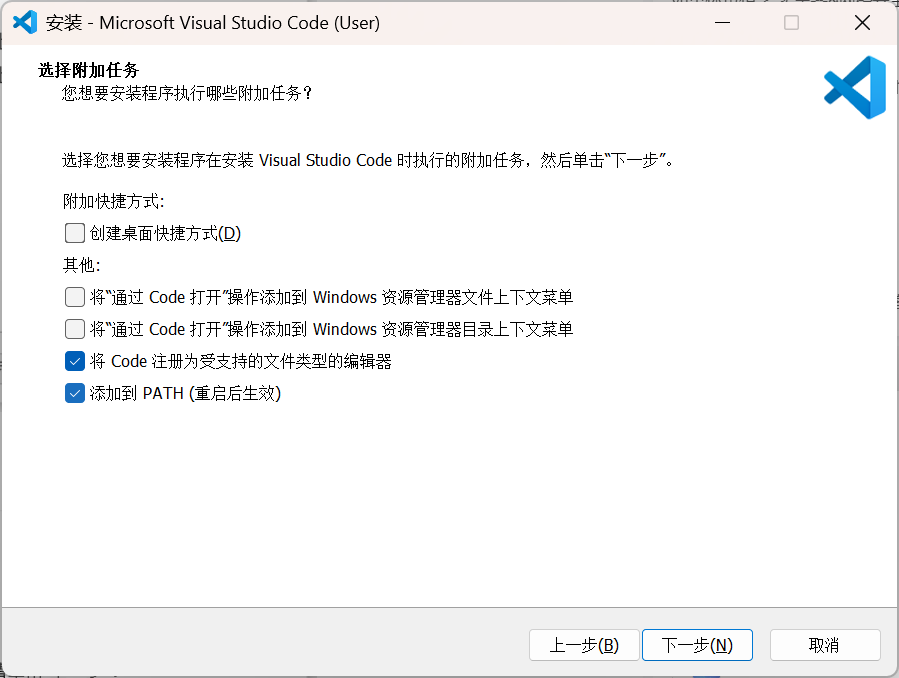This screenshot has width=899, height=678.
Task: Proceed with 下一步(N) button
Action: (x=697, y=645)
